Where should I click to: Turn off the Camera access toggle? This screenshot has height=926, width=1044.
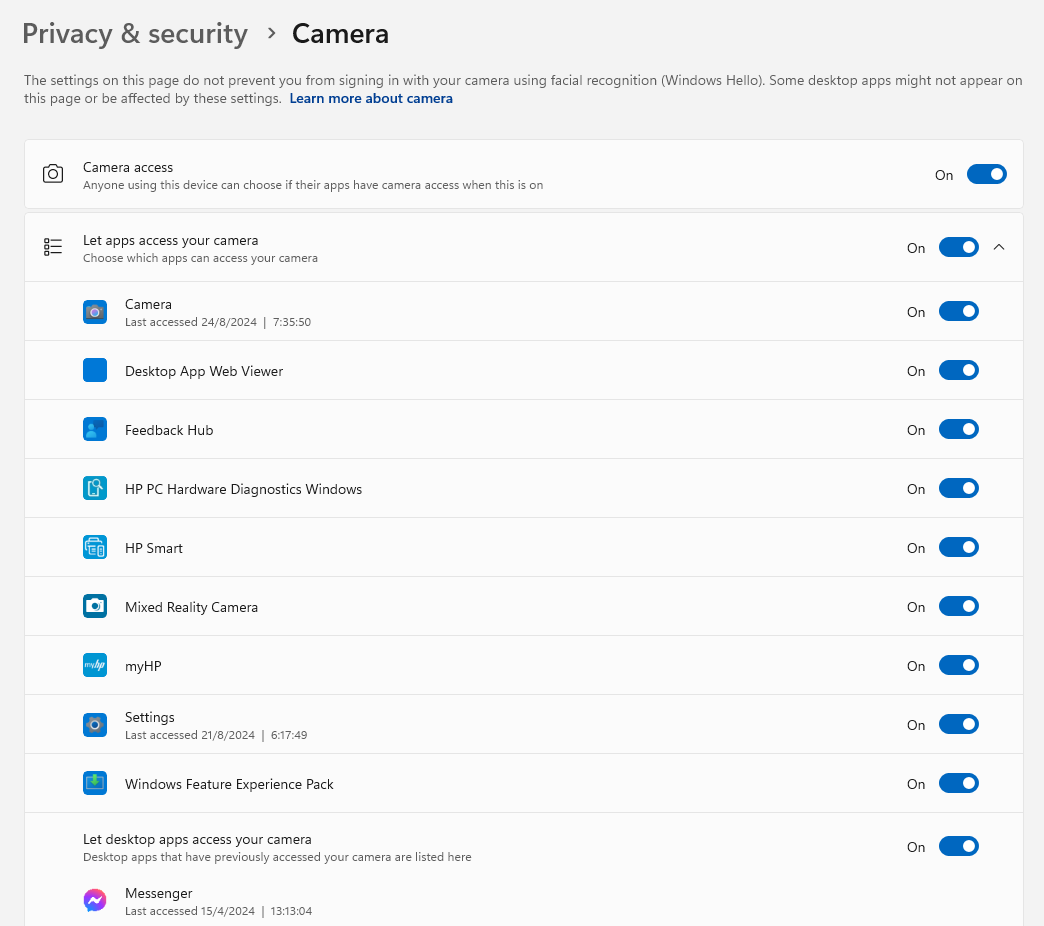click(986, 174)
